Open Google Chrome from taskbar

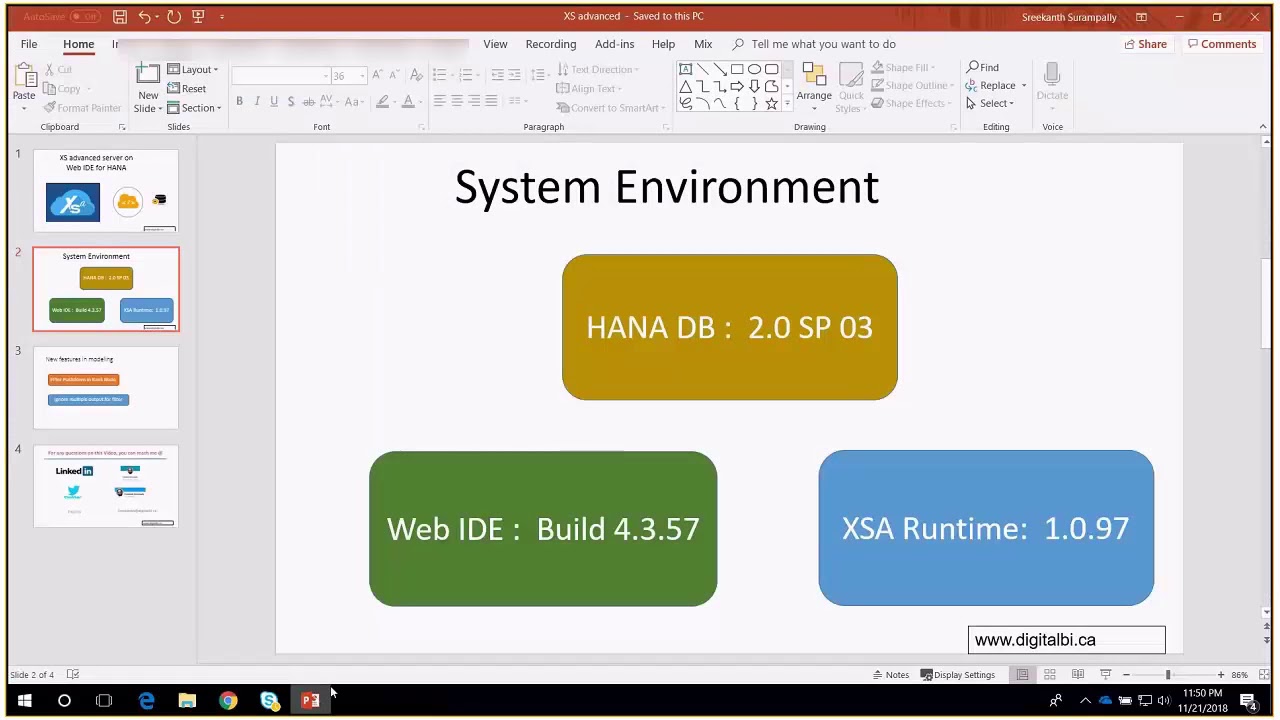coord(228,700)
